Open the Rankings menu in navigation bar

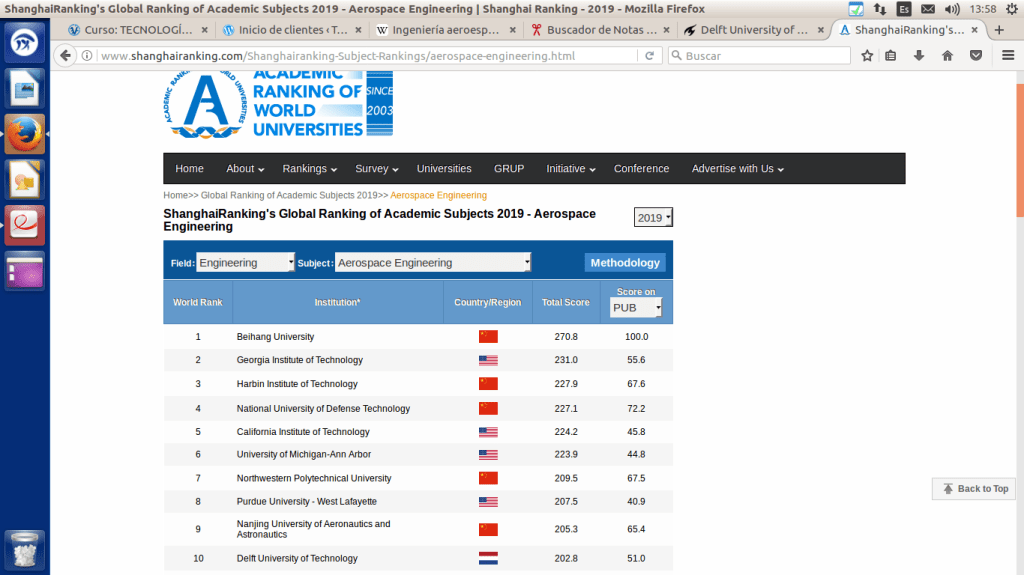click(x=309, y=169)
